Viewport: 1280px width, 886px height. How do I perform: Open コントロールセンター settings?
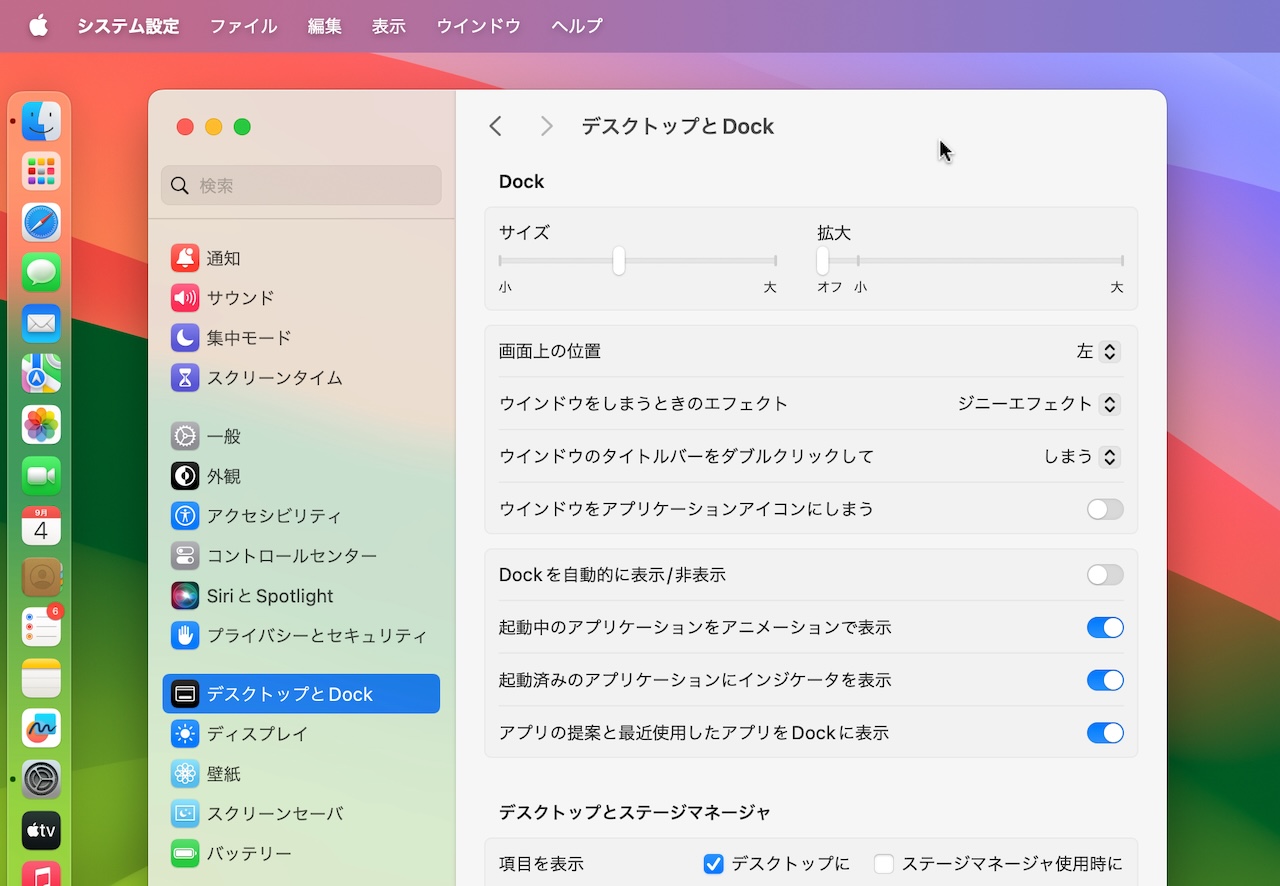pyautogui.click(x=301, y=556)
